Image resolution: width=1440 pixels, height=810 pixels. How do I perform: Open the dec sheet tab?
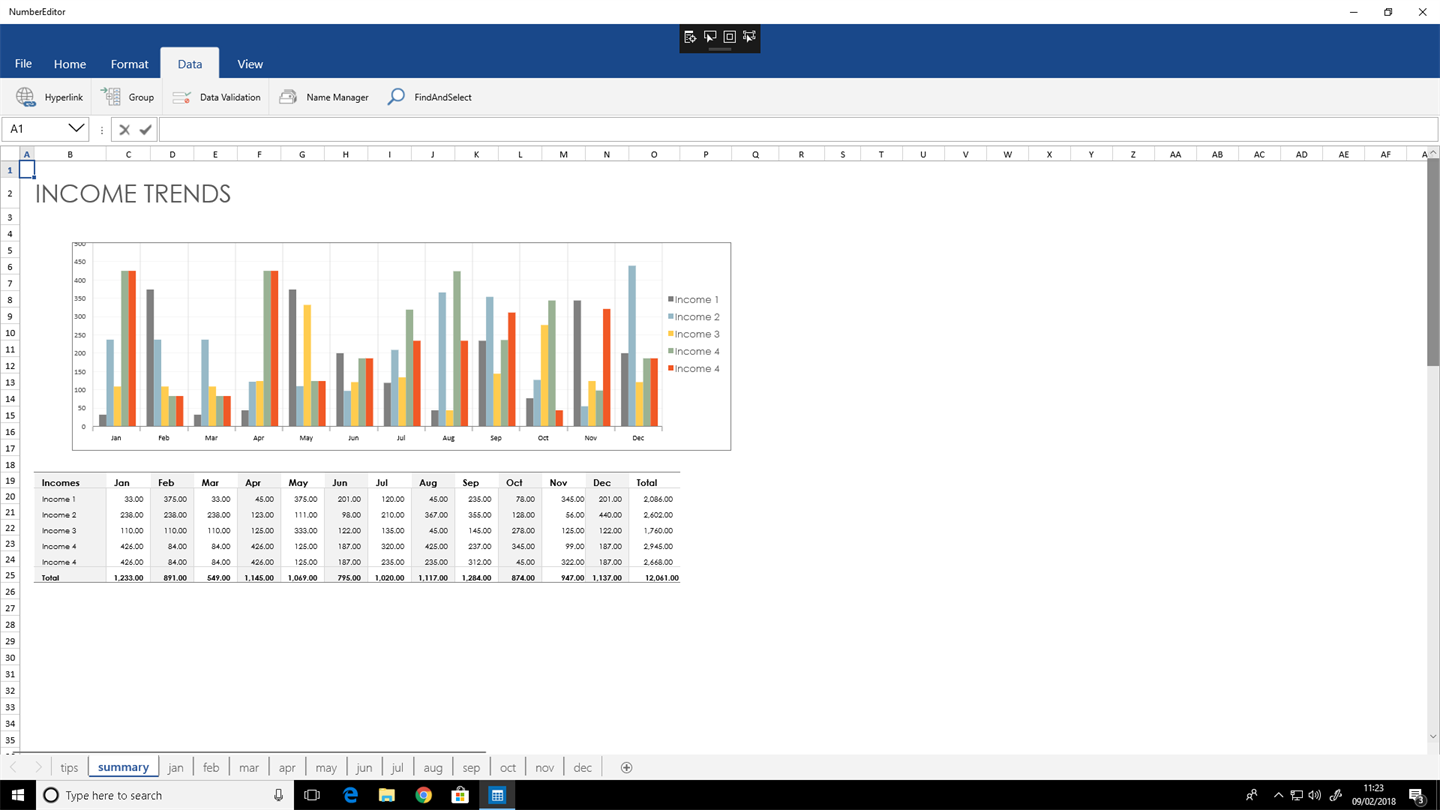(583, 768)
